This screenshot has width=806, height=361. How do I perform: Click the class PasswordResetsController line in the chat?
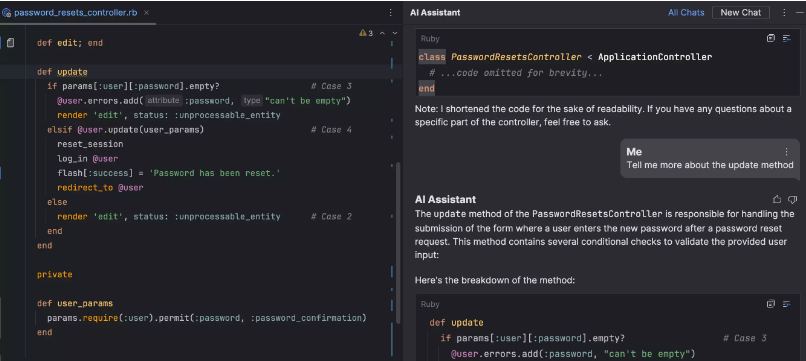click(x=565, y=57)
